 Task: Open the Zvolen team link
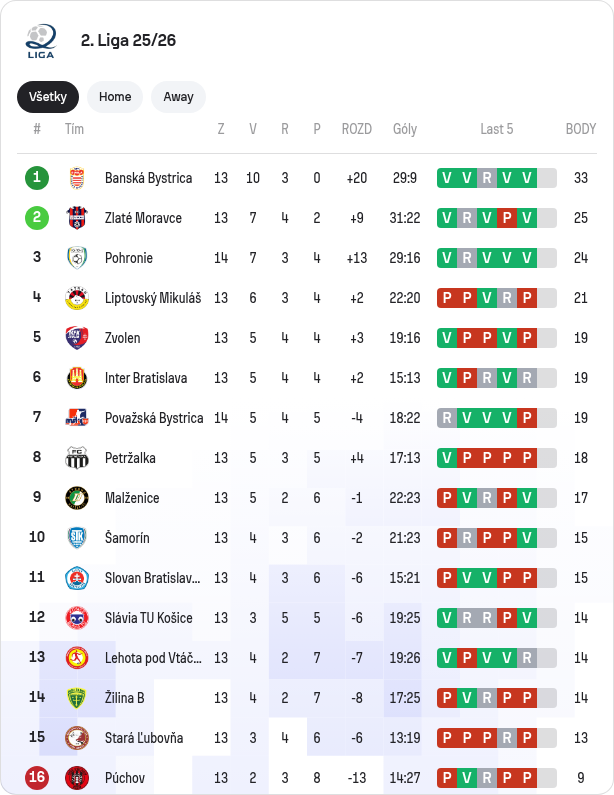[x=123, y=338]
